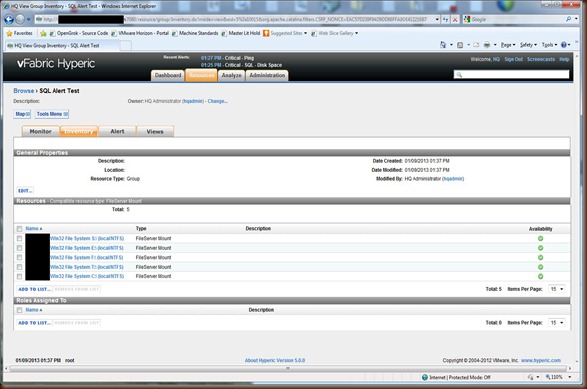
Task: Open the Dashboard tab
Action: pyautogui.click(x=168, y=75)
